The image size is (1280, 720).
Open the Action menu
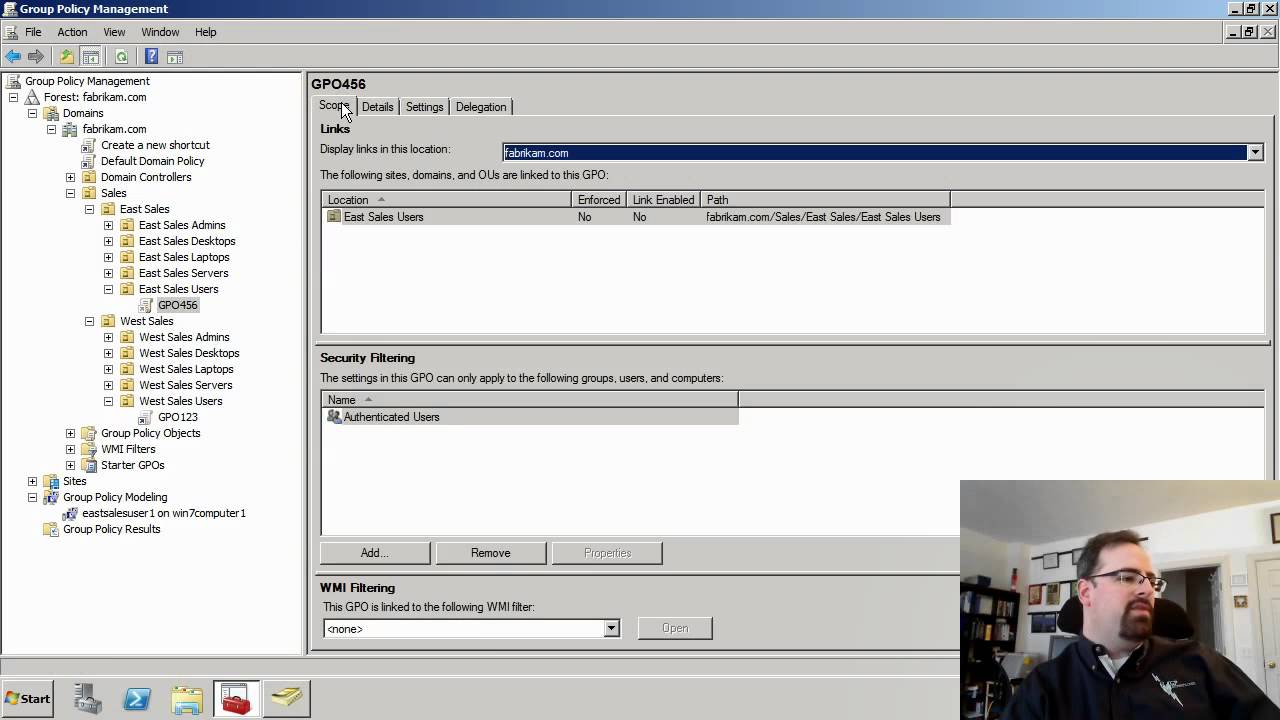[72, 32]
